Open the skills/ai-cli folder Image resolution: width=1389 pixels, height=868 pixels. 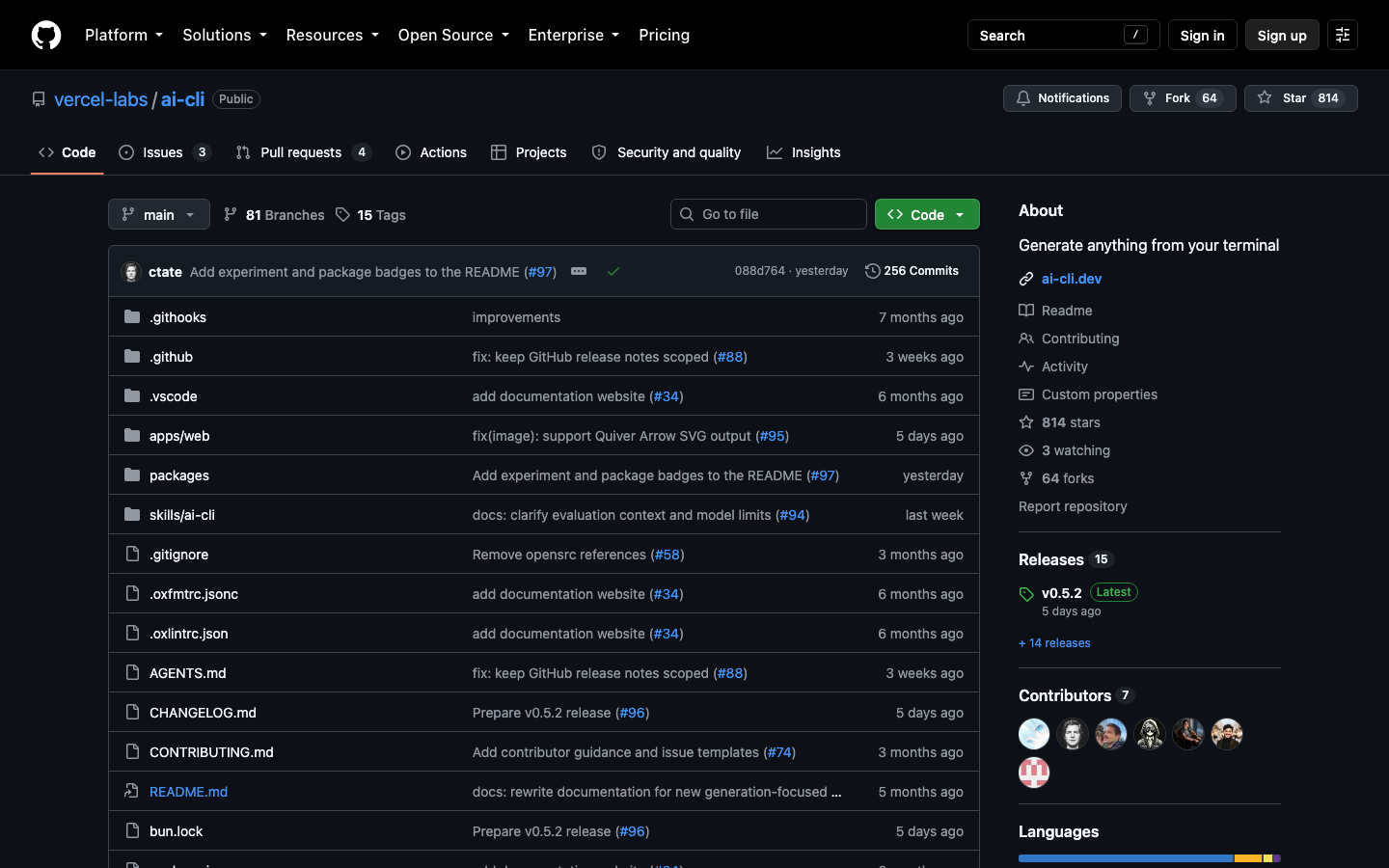tap(182, 515)
